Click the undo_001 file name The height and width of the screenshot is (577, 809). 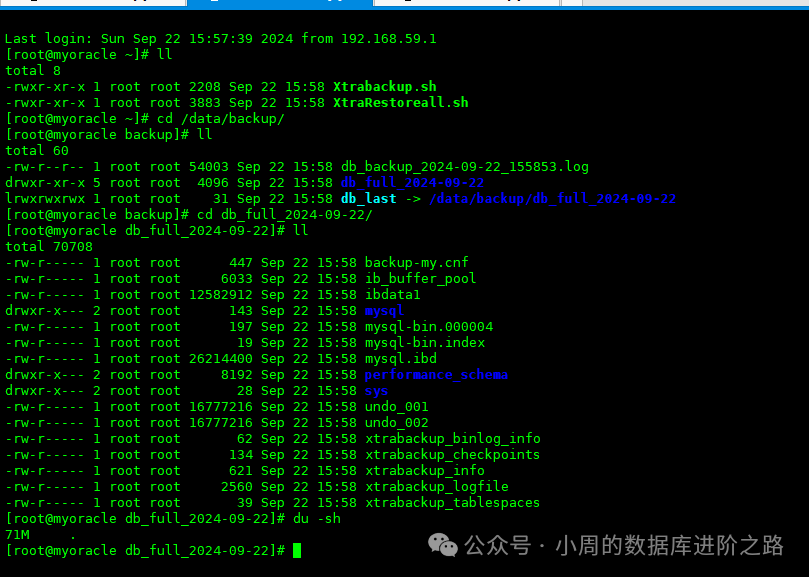[x=397, y=407]
